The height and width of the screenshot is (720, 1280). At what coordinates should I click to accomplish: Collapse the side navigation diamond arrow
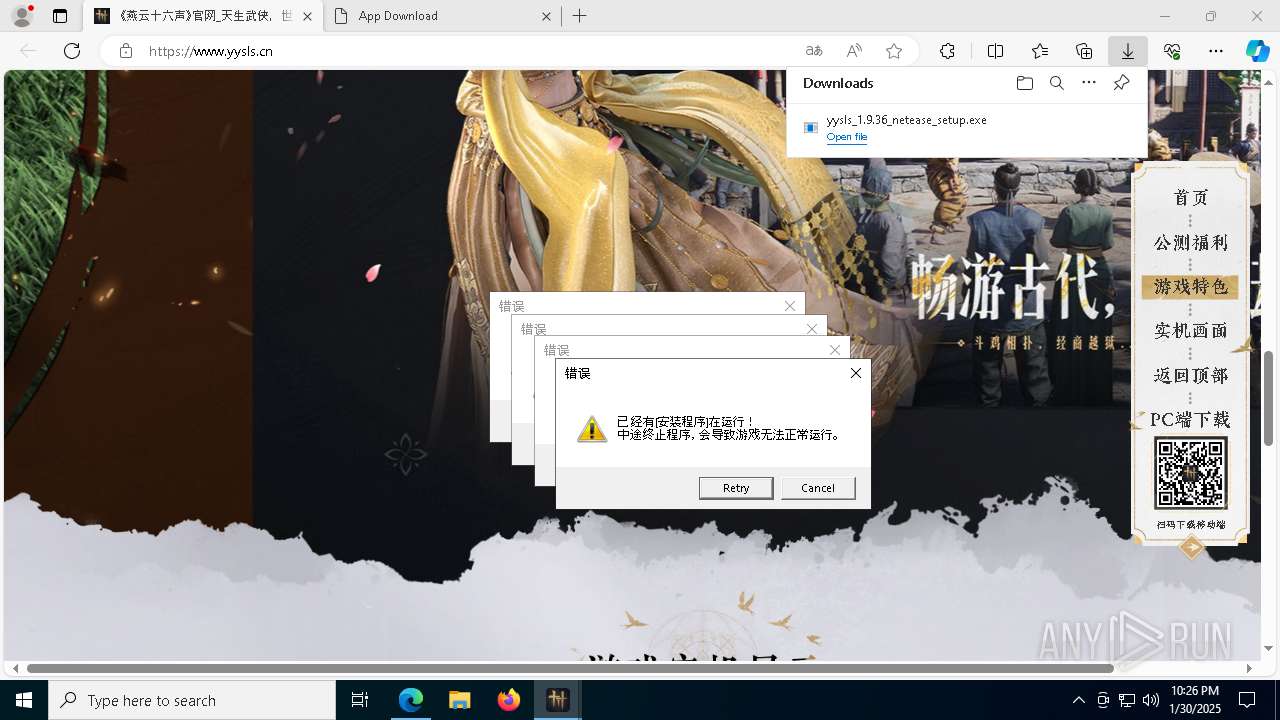pyautogui.click(x=1191, y=547)
